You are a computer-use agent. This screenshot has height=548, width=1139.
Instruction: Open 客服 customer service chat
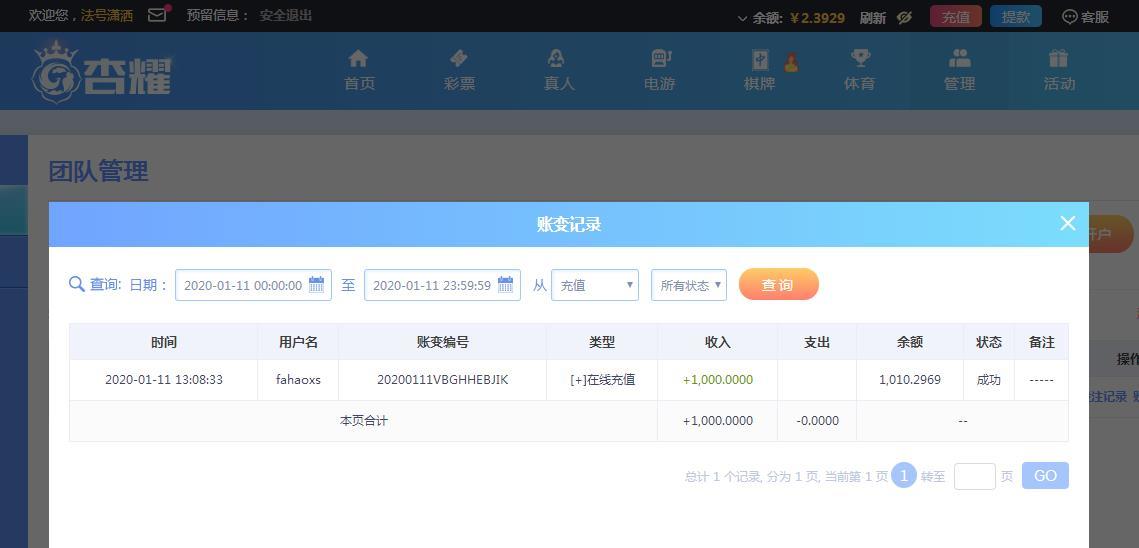1086,17
